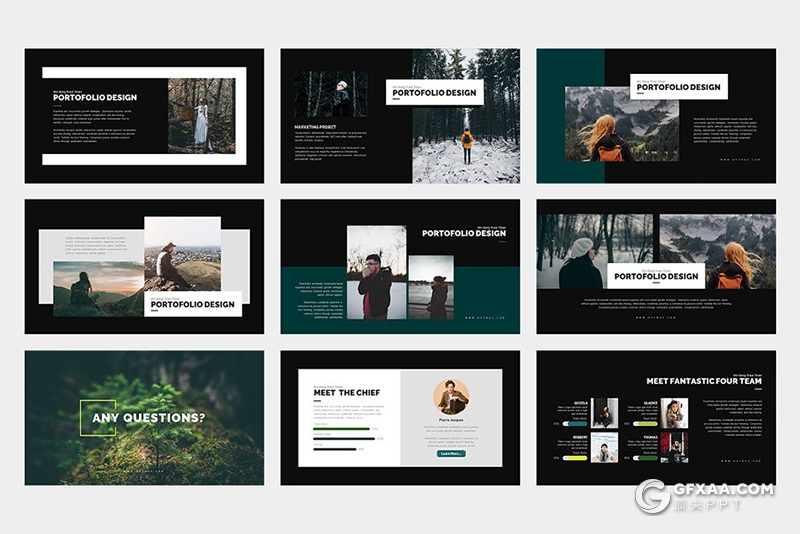Click Gladice's team member photo

click(674, 413)
